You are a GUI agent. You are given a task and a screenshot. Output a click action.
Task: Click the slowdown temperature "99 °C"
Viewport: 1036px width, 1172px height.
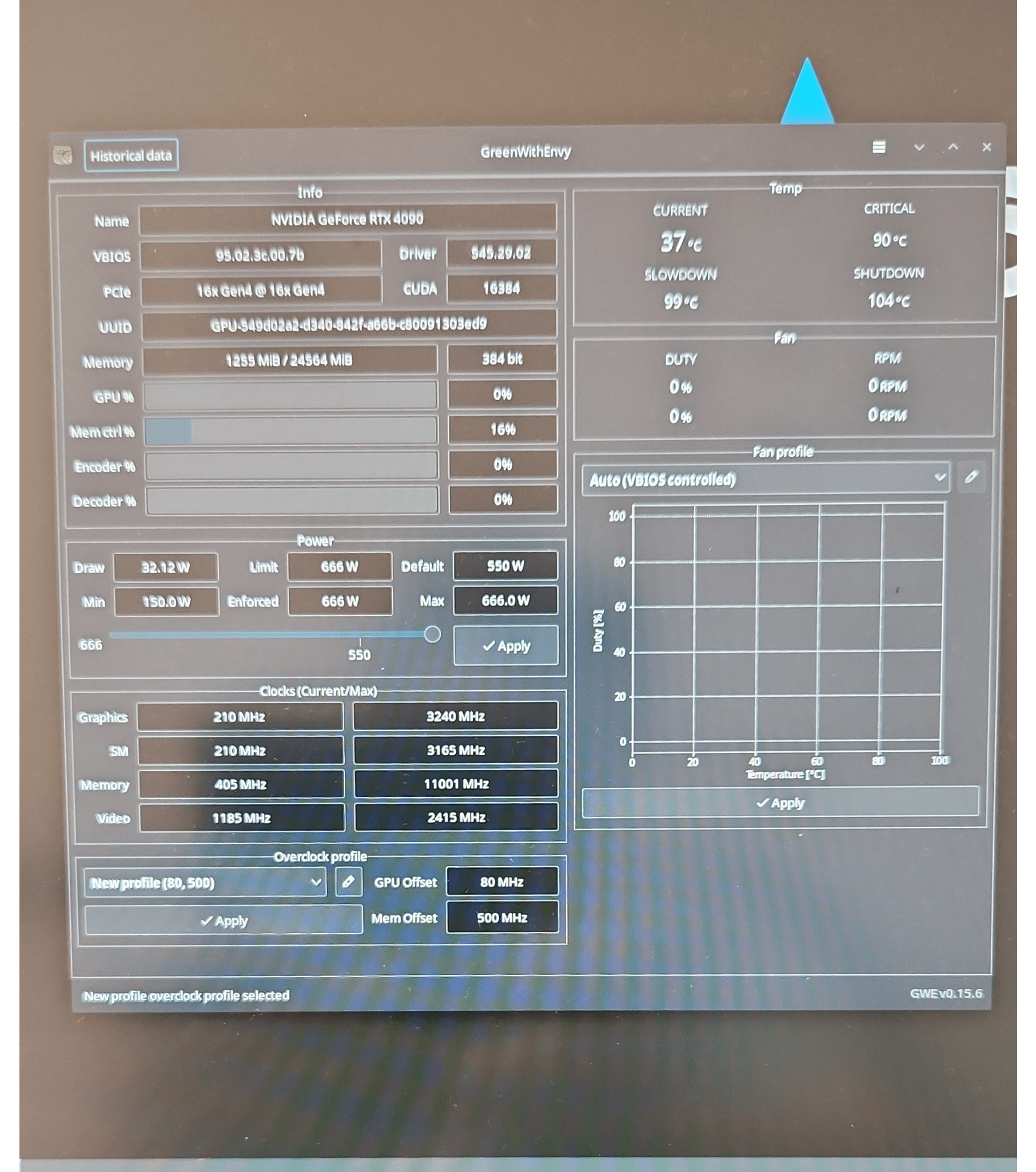680,302
